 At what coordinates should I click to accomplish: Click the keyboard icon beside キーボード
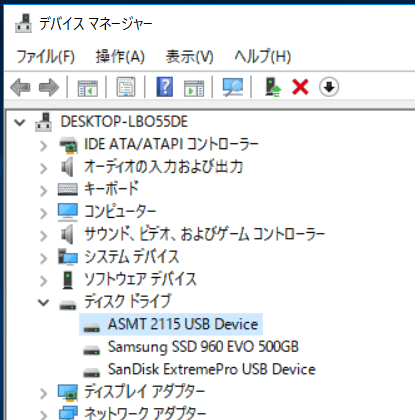[x=68, y=189]
